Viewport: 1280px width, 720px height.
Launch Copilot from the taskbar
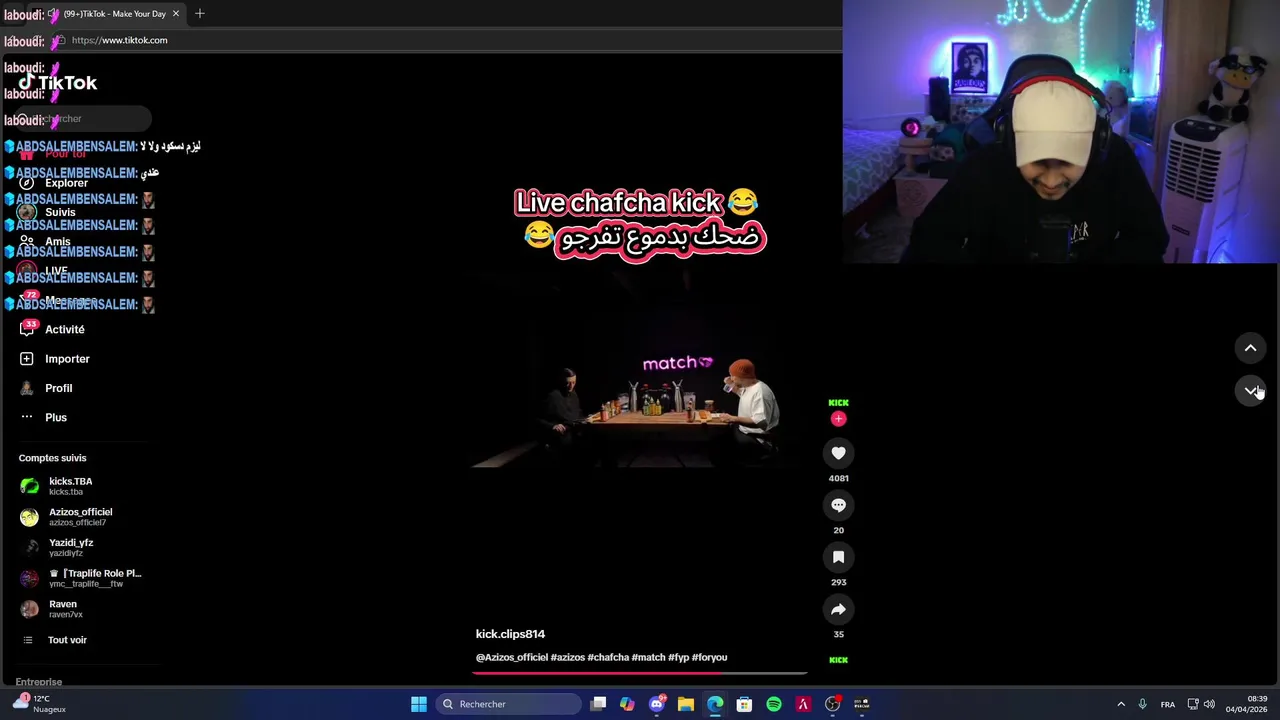click(627, 704)
